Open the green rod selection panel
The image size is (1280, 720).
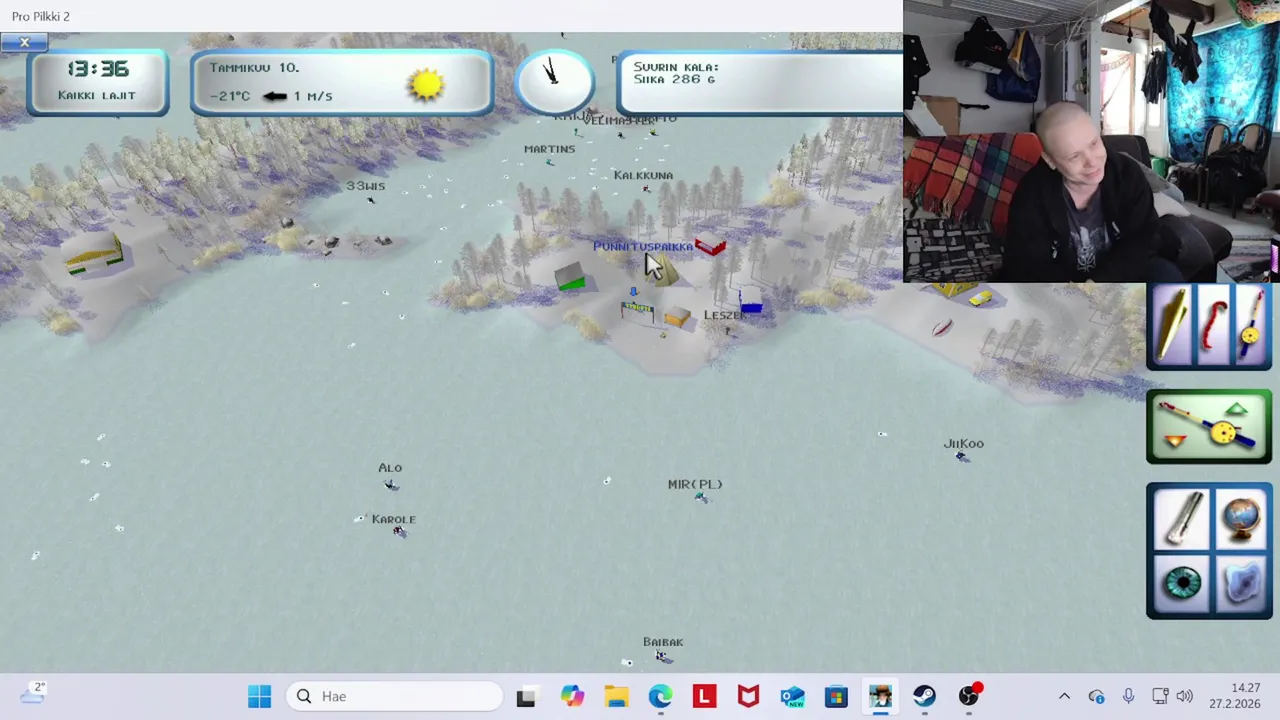click(1209, 427)
